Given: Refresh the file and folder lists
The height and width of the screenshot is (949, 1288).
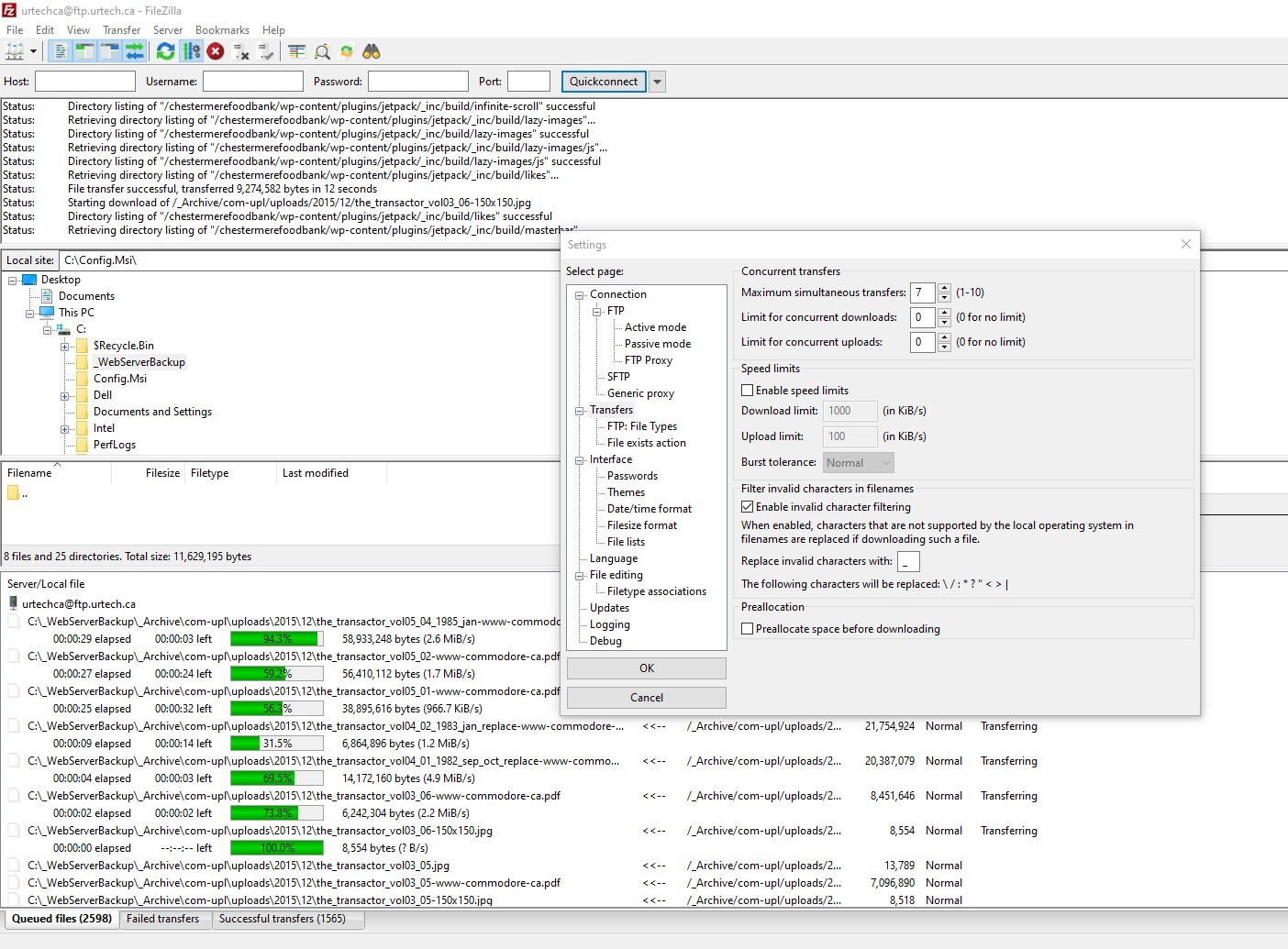Looking at the screenshot, I should 166,51.
